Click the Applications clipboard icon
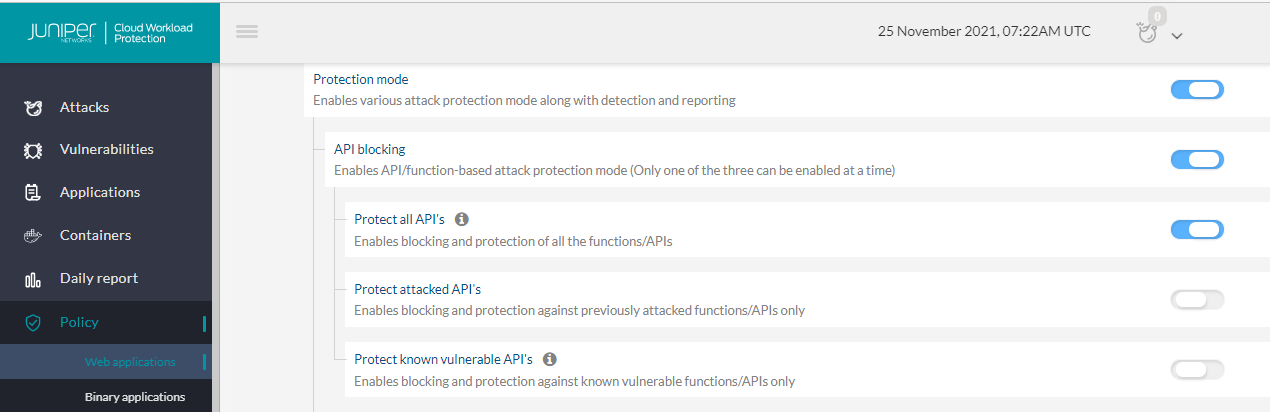This screenshot has width=1270, height=412. tap(32, 193)
